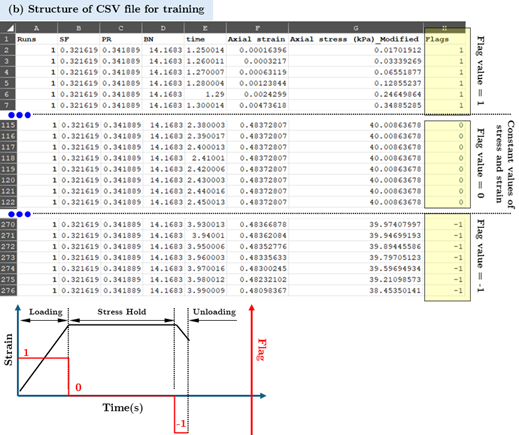Screen dimensions: 519x435
Task: Select column H header above Flags
Action: [444, 28]
